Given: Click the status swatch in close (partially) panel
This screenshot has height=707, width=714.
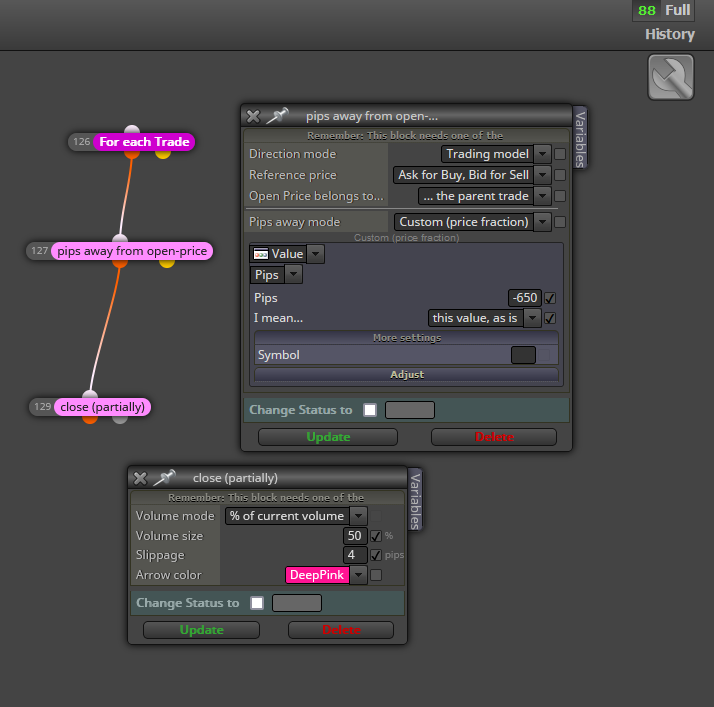Looking at the screenshot, I should point(297,603).
